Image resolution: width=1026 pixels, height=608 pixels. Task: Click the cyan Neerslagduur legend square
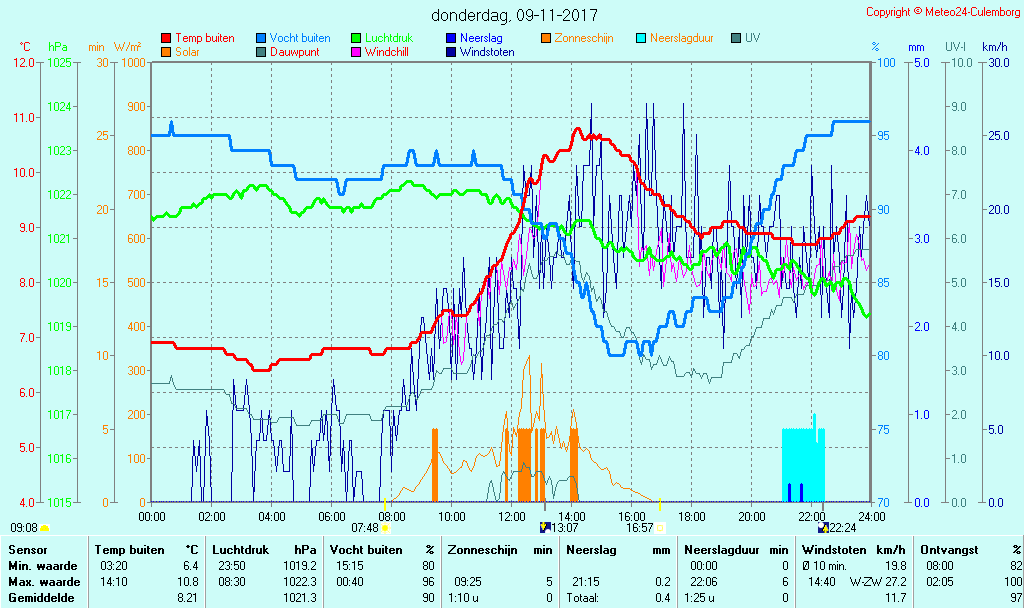pyautogui.click(x=642, y=38)
